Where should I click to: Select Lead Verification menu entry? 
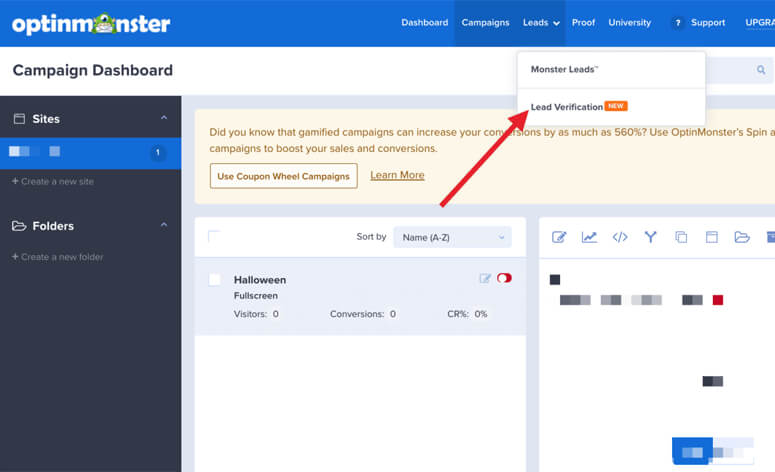(611, 107)
